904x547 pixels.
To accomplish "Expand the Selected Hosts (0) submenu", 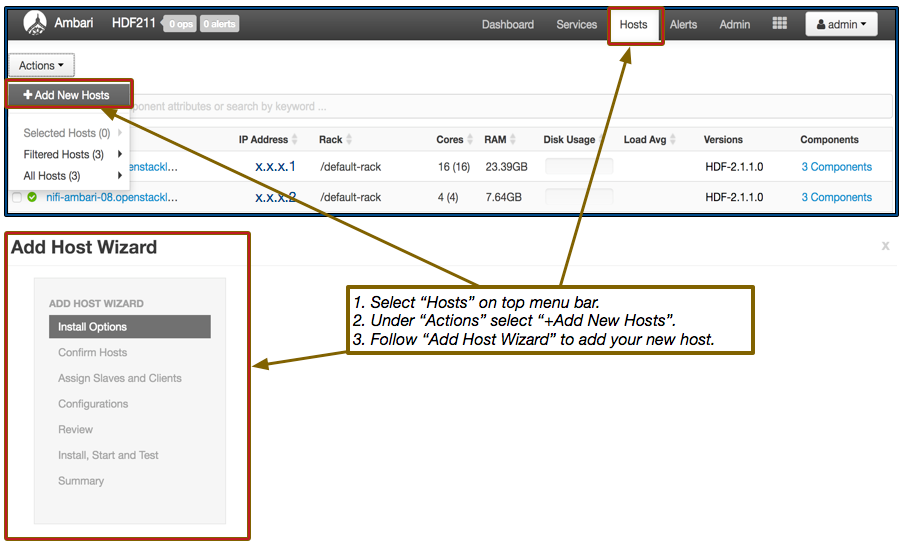I will [69, 133].
